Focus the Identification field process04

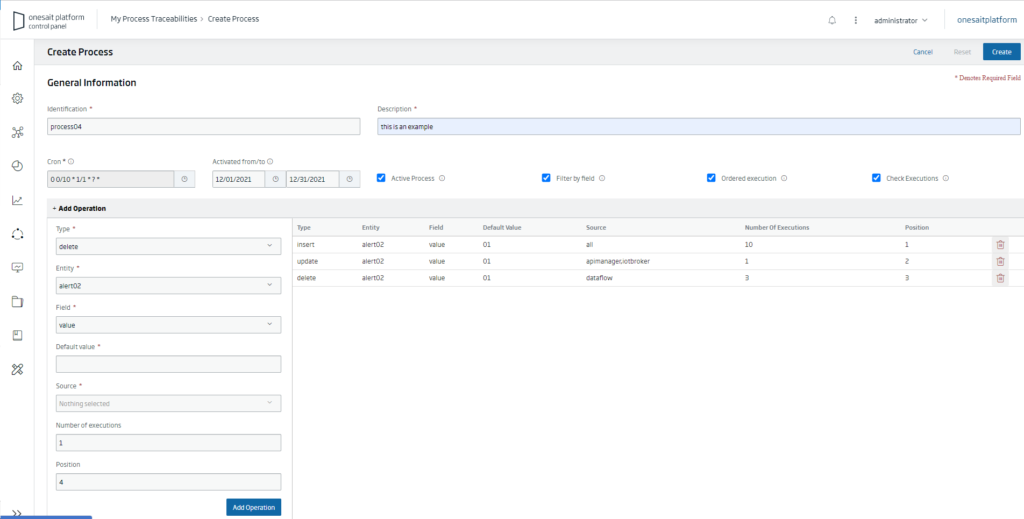[204, 127]
